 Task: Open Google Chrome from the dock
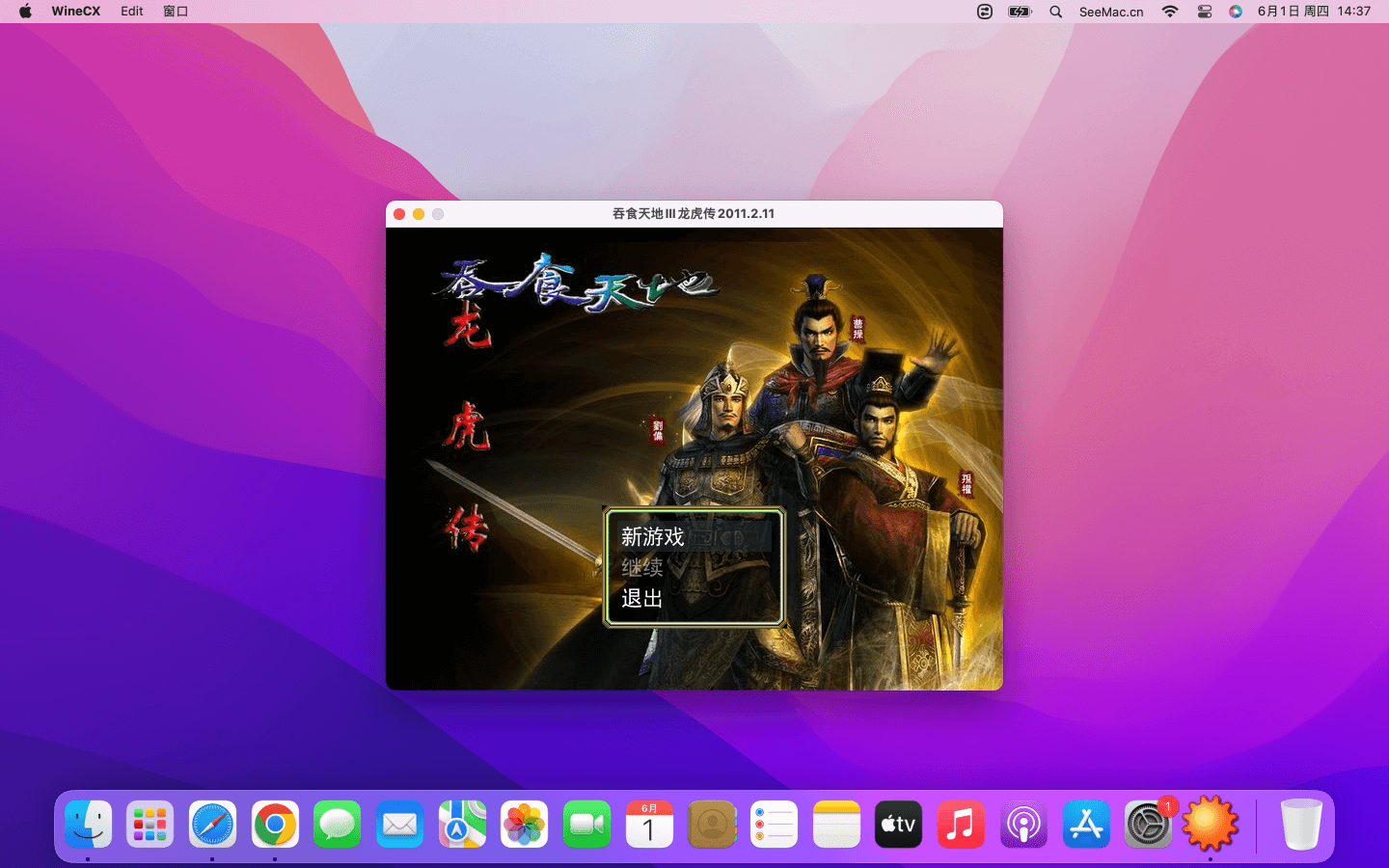pos(275,825)
